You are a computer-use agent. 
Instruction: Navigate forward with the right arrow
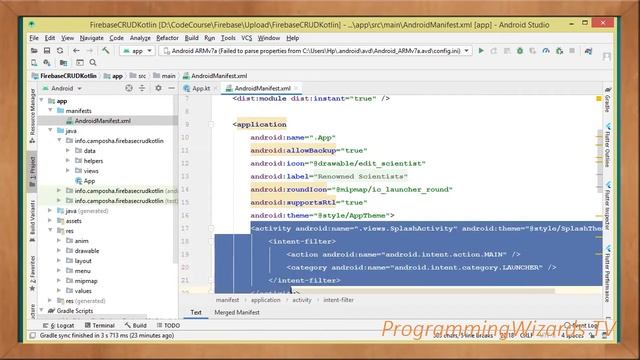click(x=89, y=51)
